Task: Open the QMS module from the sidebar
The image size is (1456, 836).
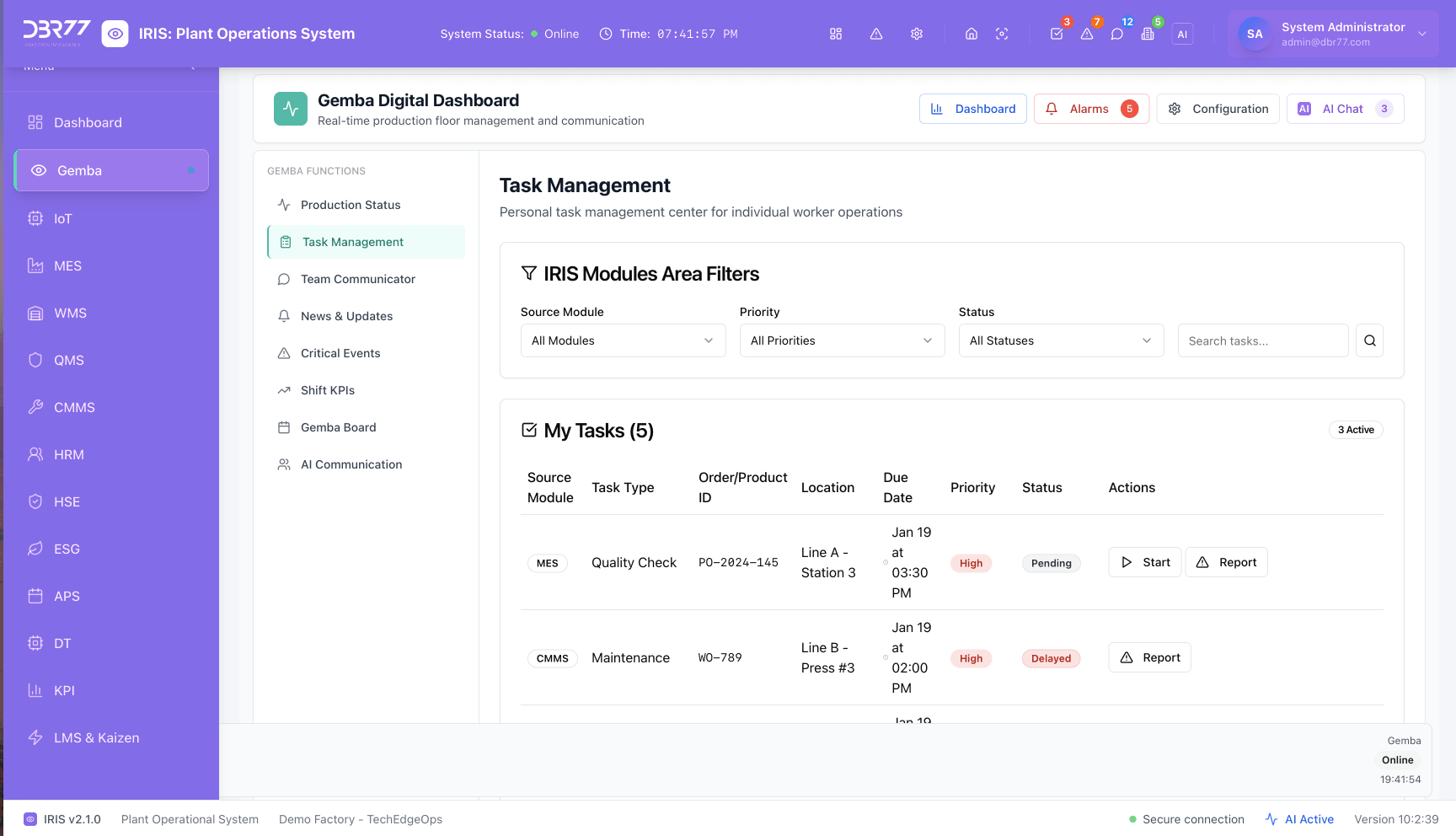Action: [68, 360]
